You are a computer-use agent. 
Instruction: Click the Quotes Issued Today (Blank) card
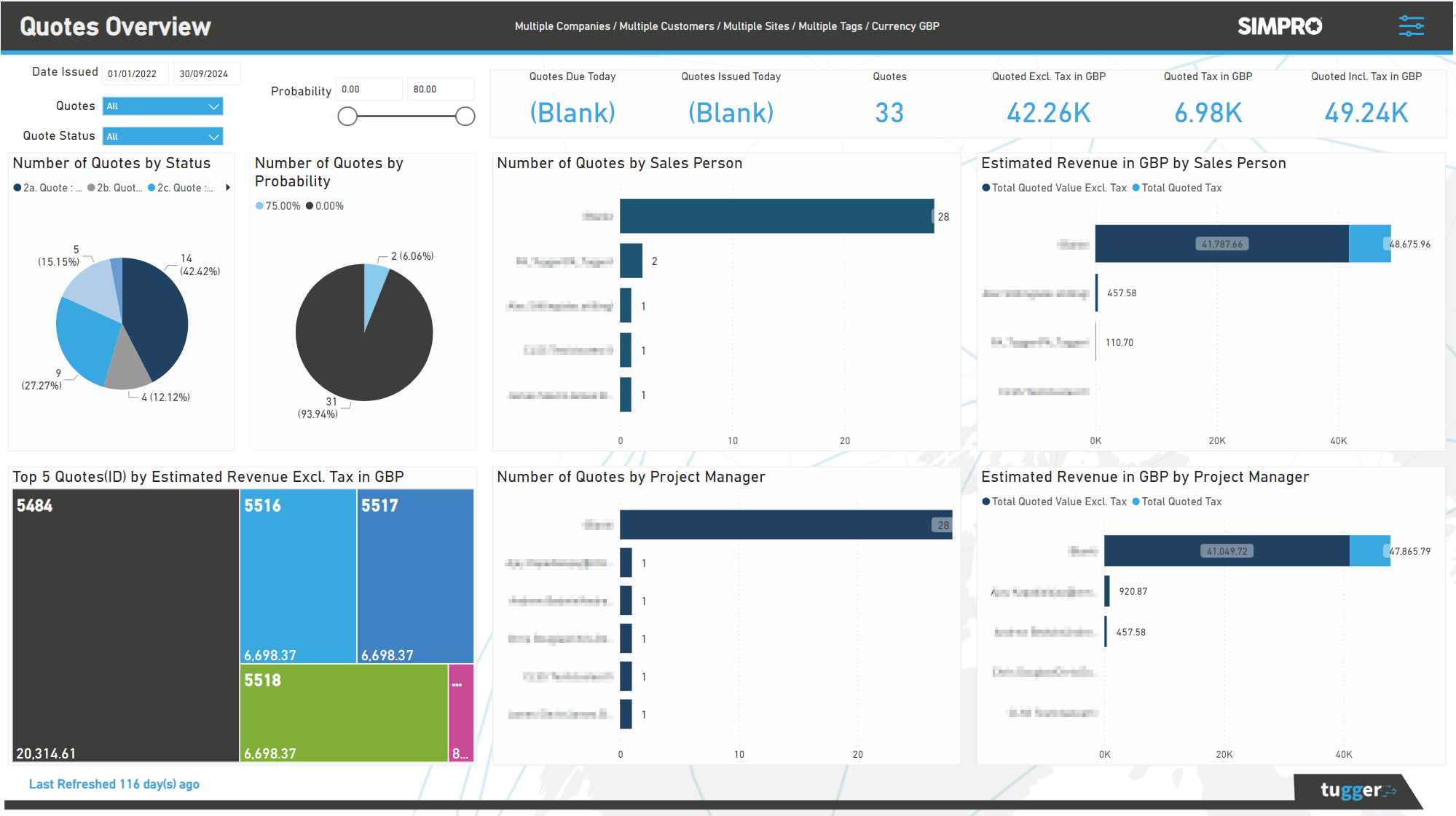point(731,113)
